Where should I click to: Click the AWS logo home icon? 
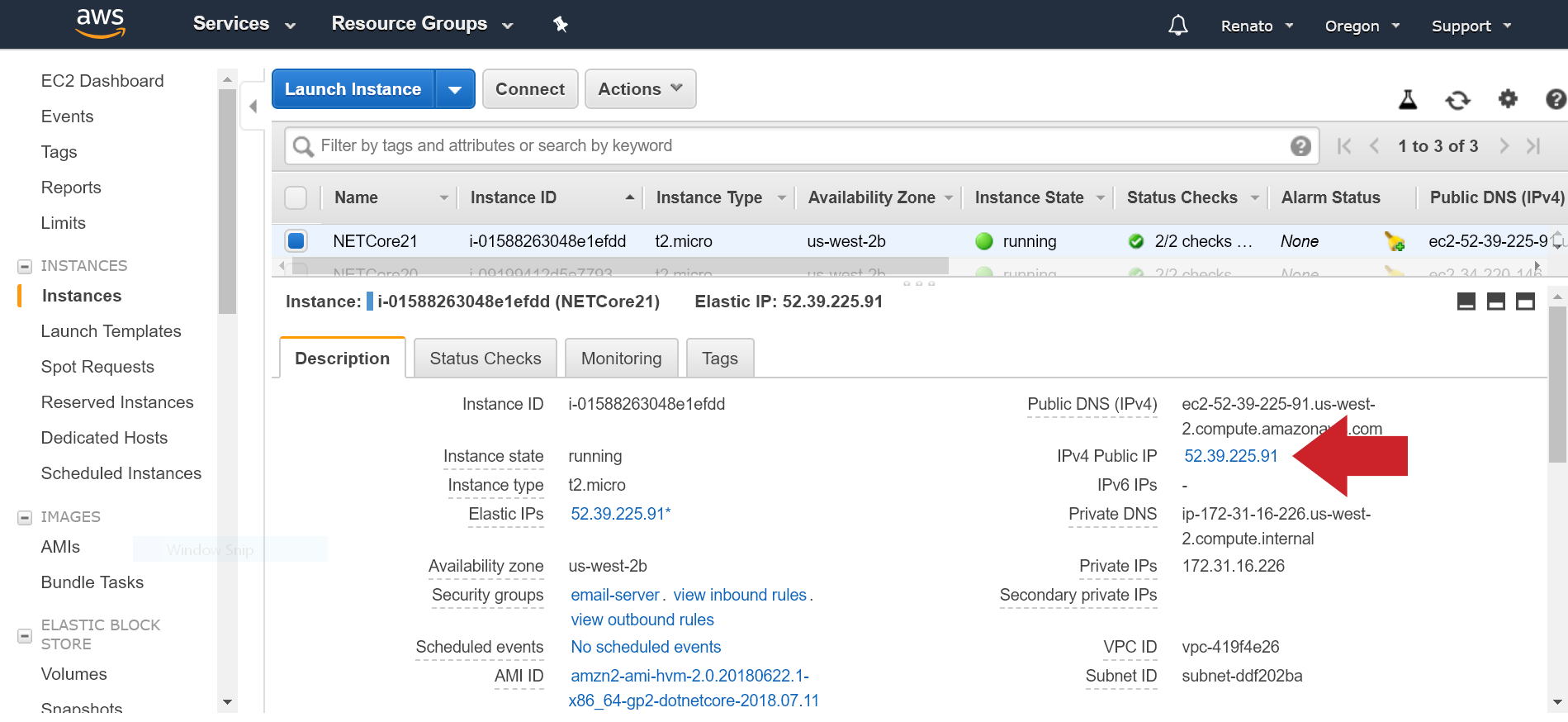tap(100, 23)
